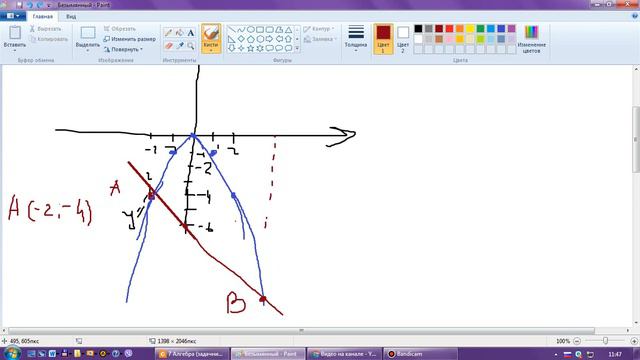Pick the purple color swatch
This screenshot has height=360, width=640.
[x=511, y=29]
